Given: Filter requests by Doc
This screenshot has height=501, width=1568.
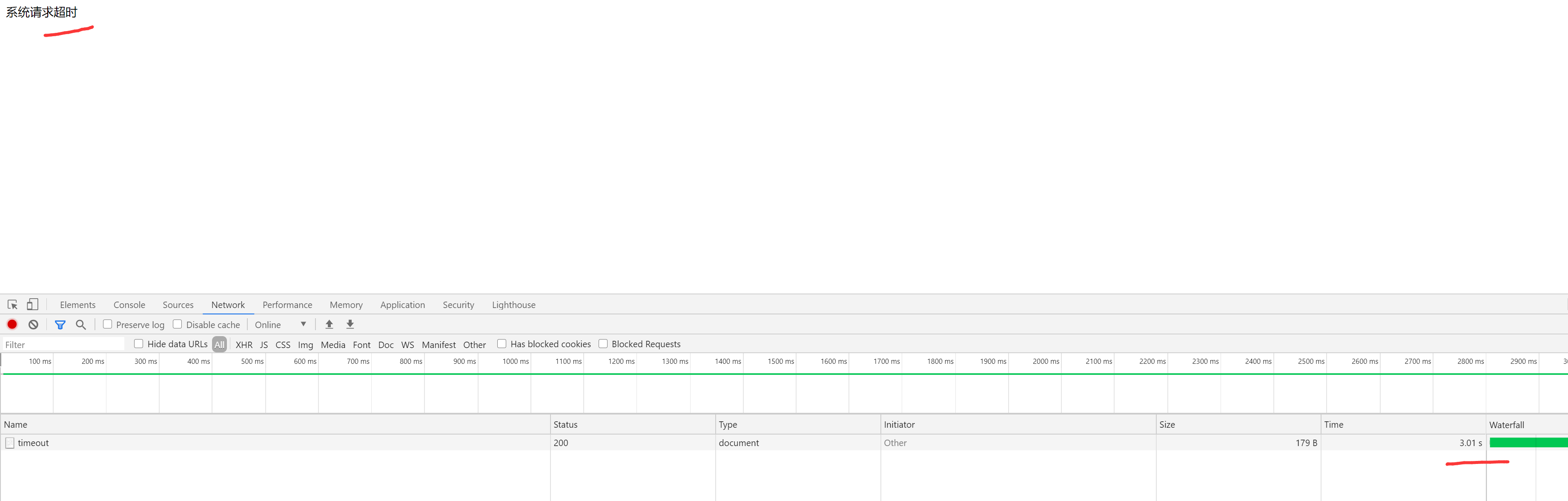Looking at the screenshot, I should pos(386,345).
